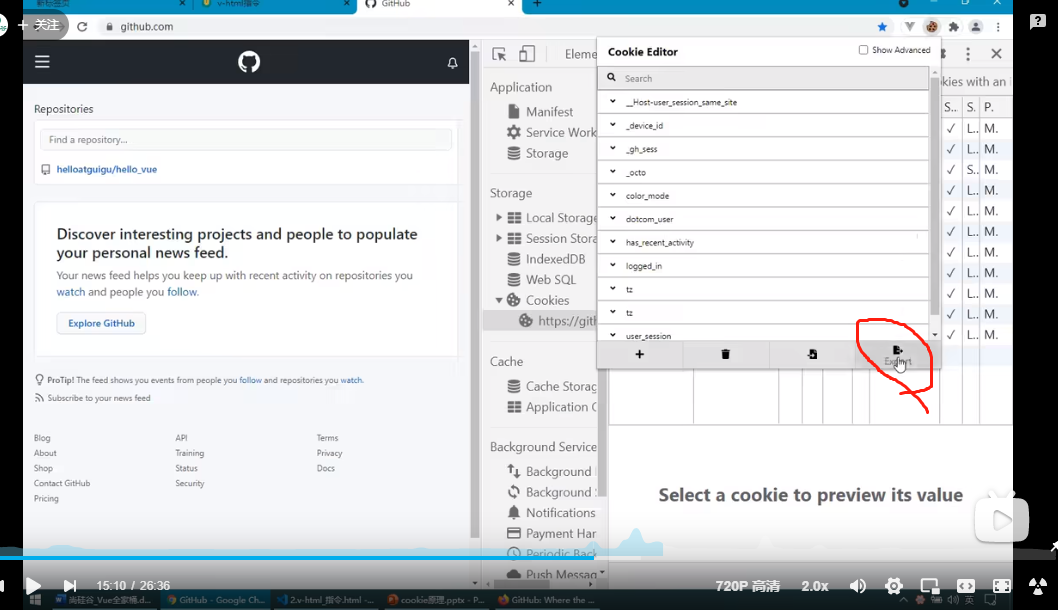Import cookies in Cookie Editor

(x=812, y=354)
